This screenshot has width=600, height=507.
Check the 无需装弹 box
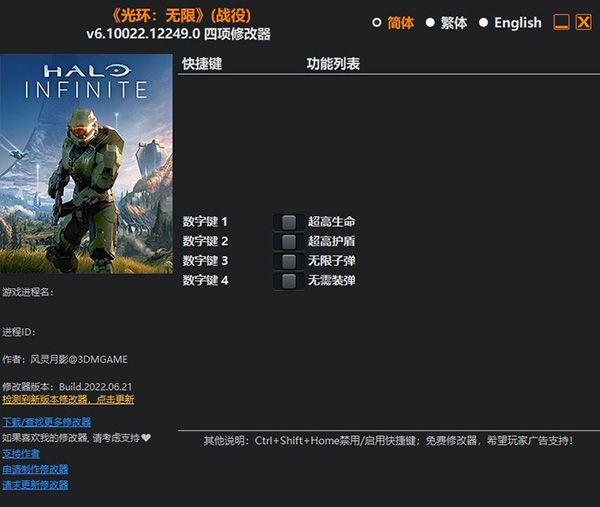pos(288,281)
